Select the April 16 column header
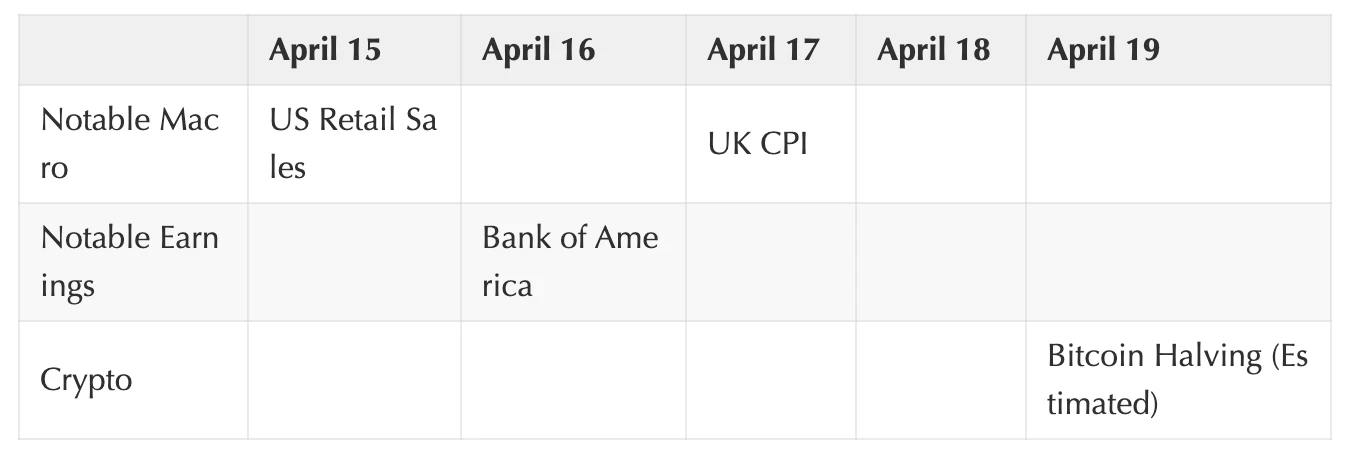Image resolution: width=1347 pixels, height=450 pixels. [x=538, y=50]
